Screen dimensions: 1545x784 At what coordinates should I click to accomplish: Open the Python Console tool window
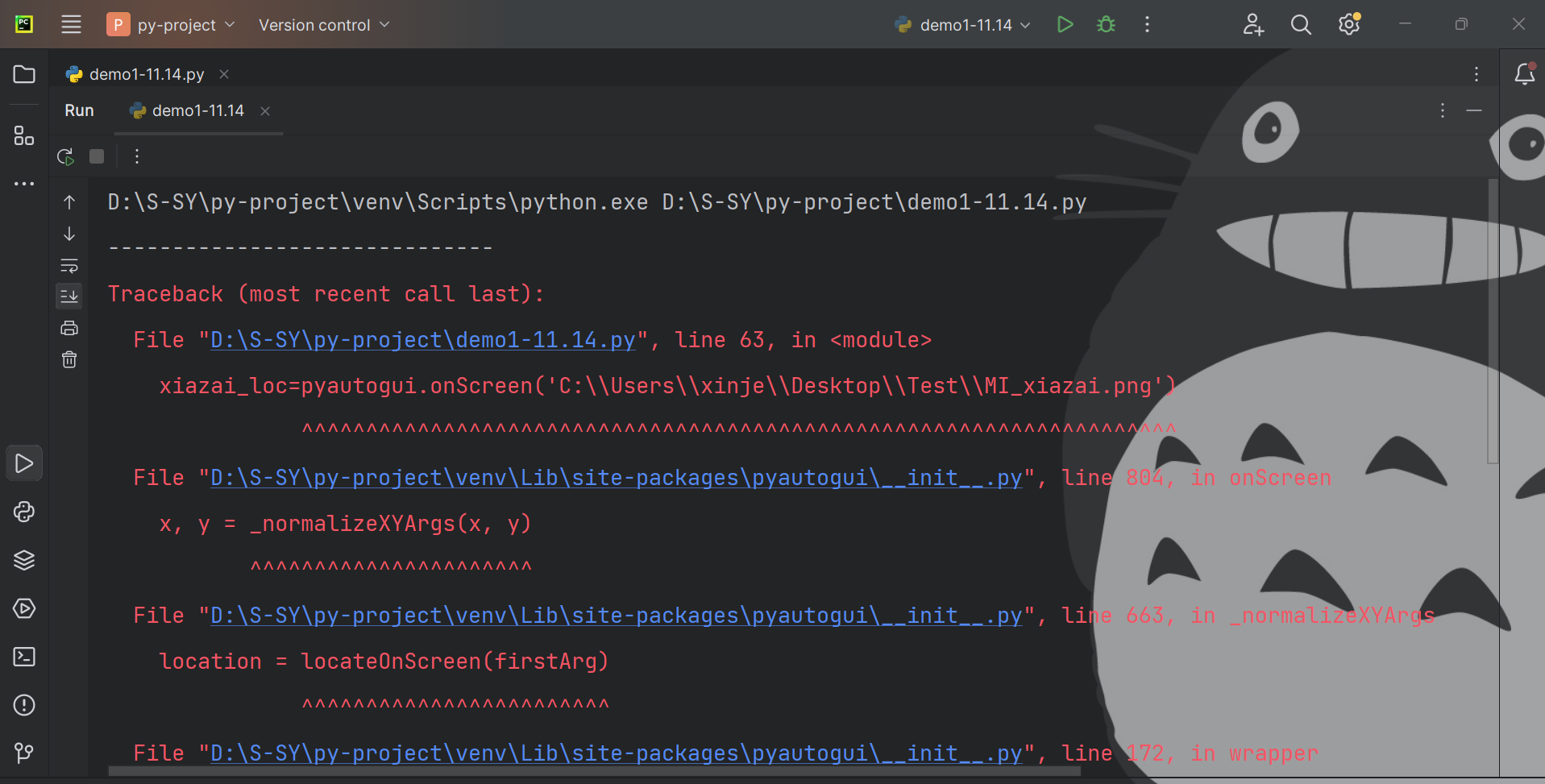(x=24, y=512)
